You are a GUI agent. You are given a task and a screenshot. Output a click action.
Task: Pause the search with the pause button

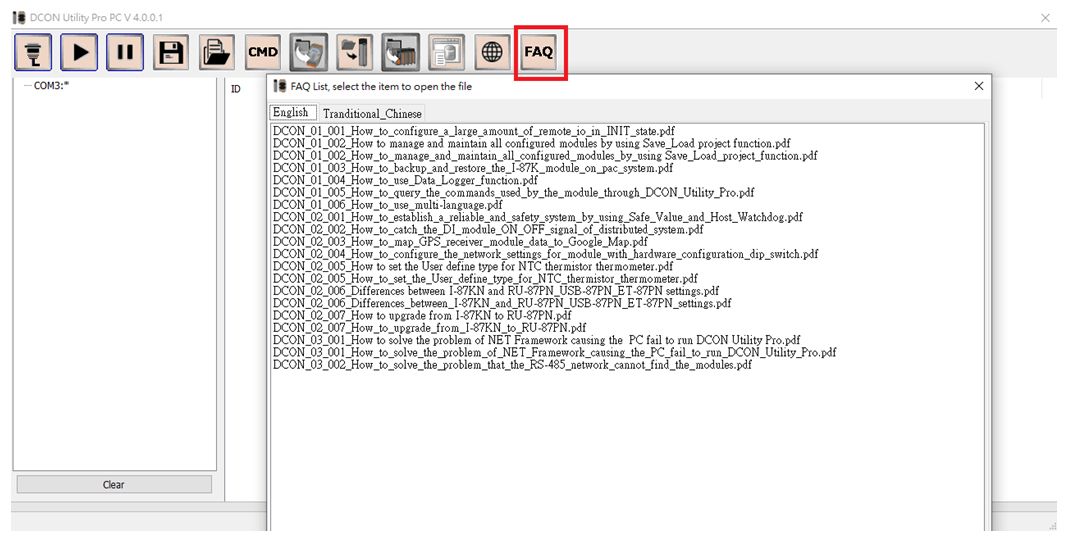coord(125,52)
